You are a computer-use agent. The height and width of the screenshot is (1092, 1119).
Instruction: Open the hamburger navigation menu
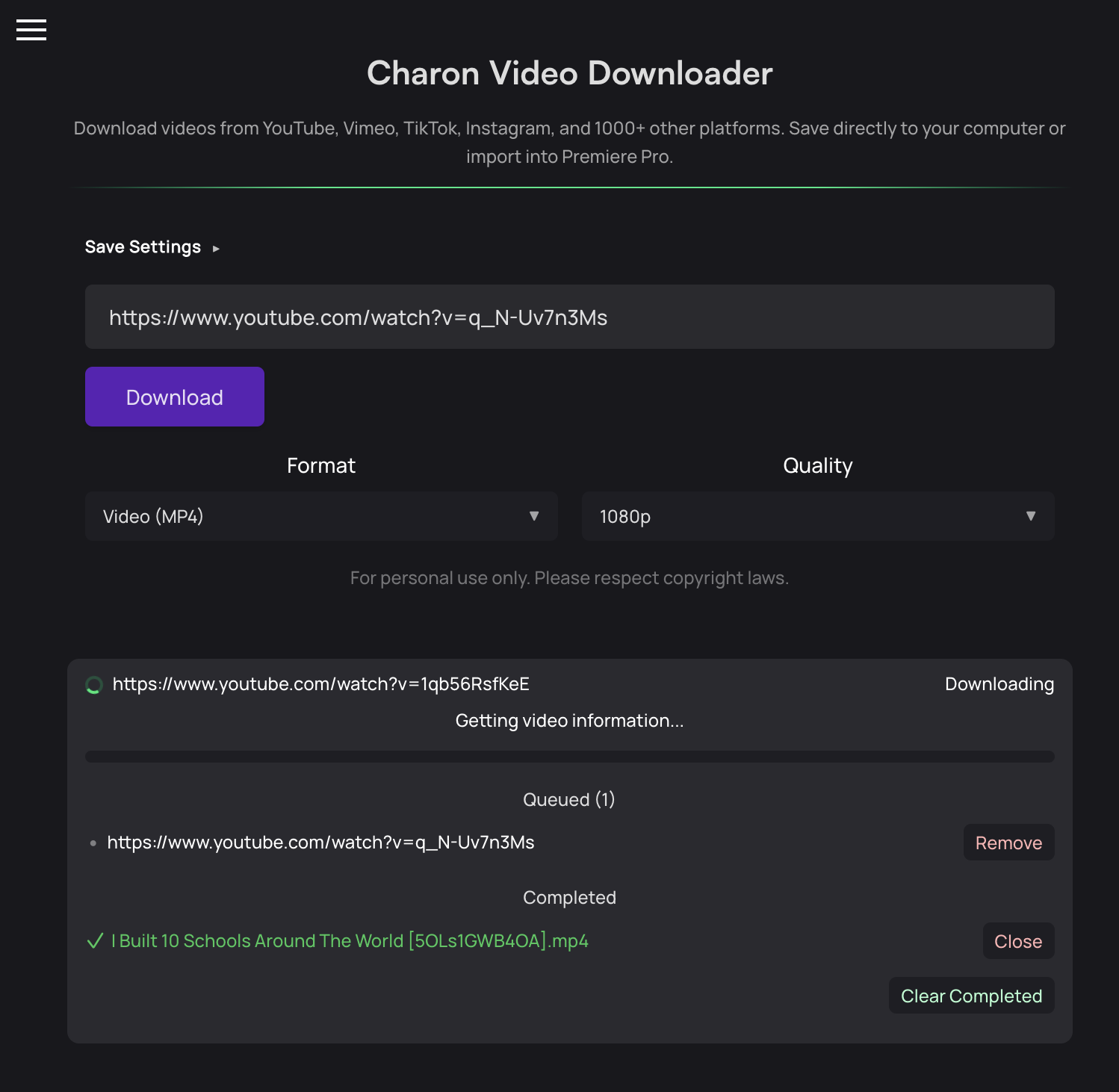[31, 30]
